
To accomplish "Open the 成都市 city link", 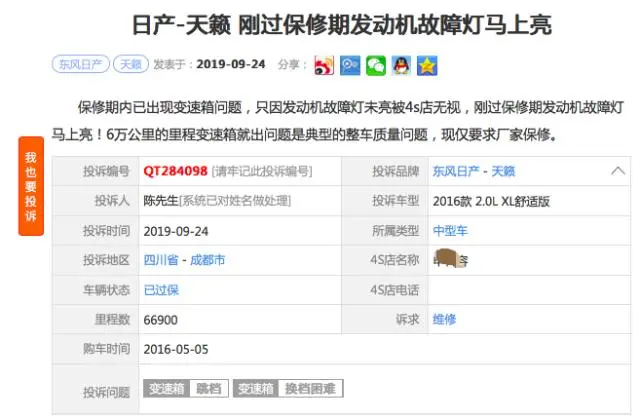I will (x=208, y=260).
